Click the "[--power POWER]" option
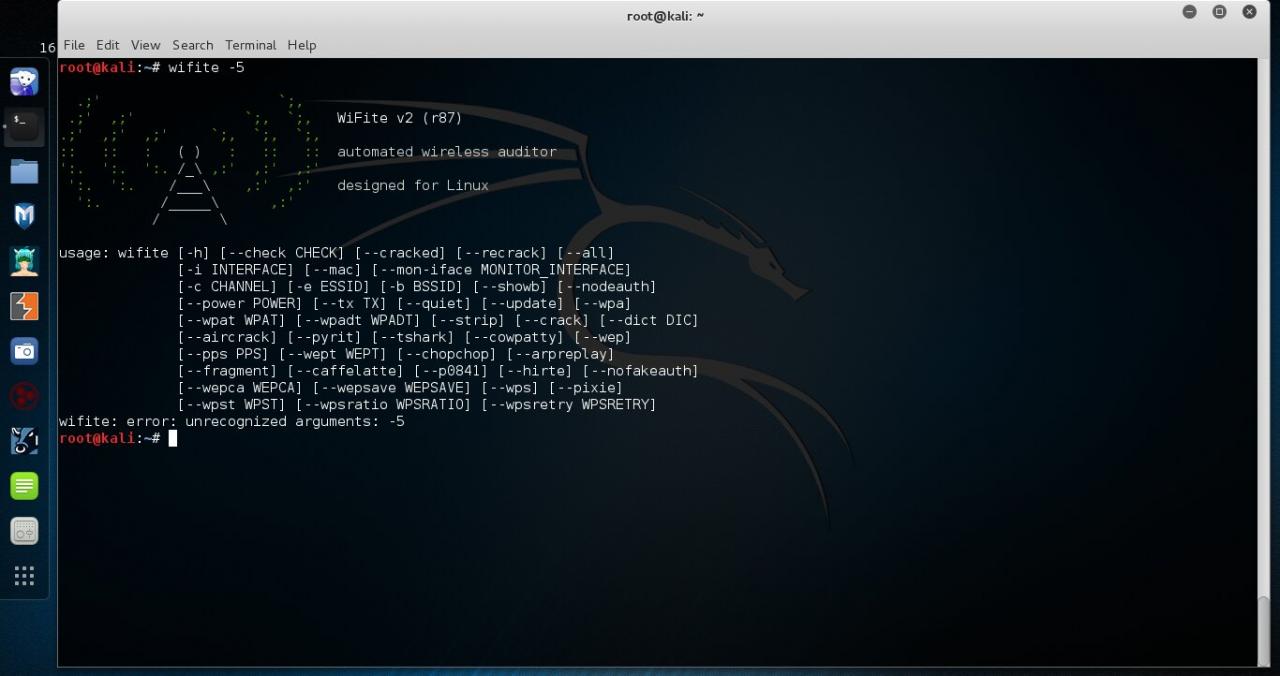The image size is (1280, 676). (x=240, y=304)
